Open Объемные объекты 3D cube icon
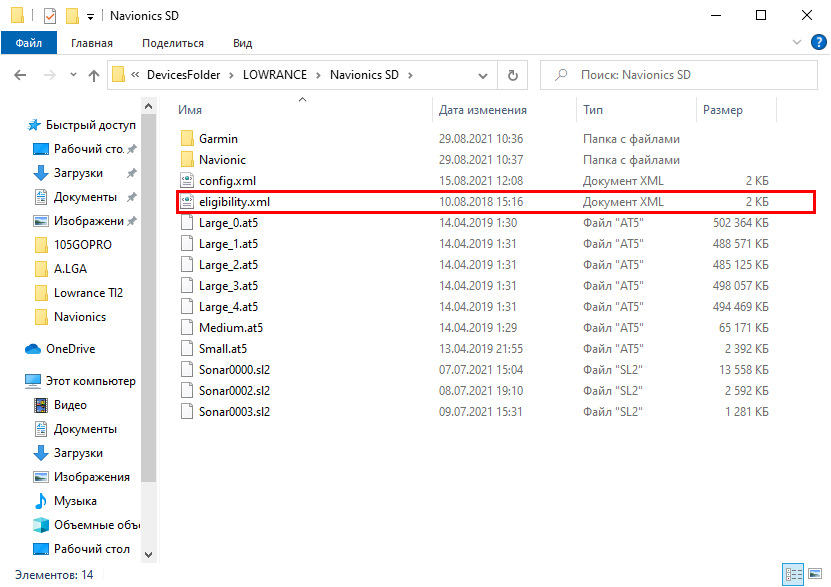 [41, 524]
